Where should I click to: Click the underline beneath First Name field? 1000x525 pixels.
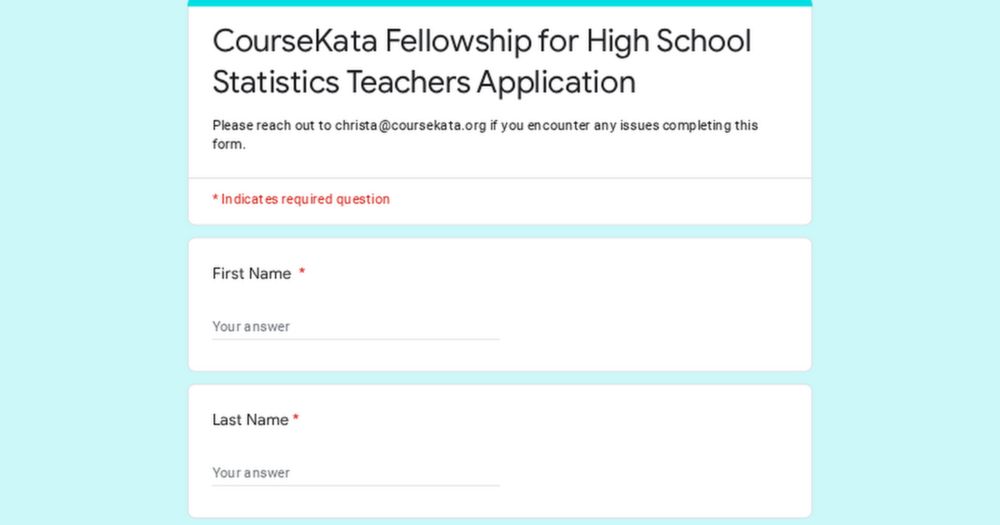(356, 339)
